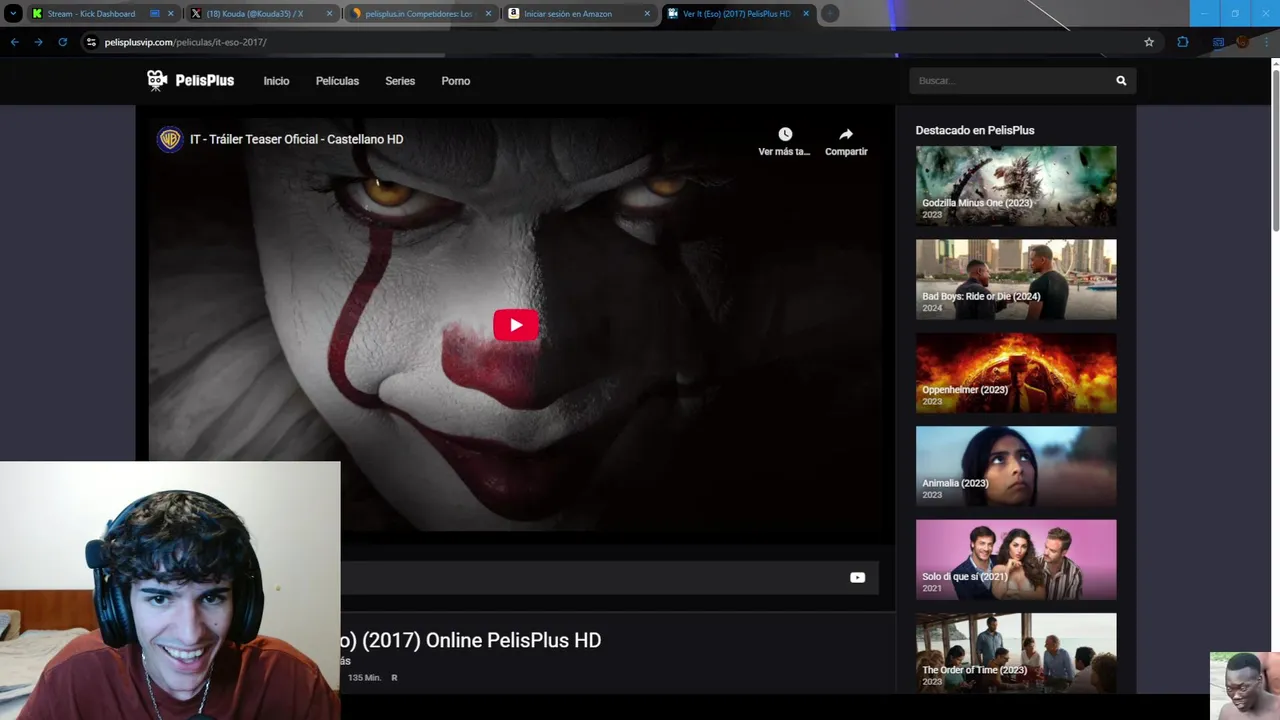Submit search with the magnifier icon
Viewport: 1280px width, 720px height.
tap(1121, 81)
